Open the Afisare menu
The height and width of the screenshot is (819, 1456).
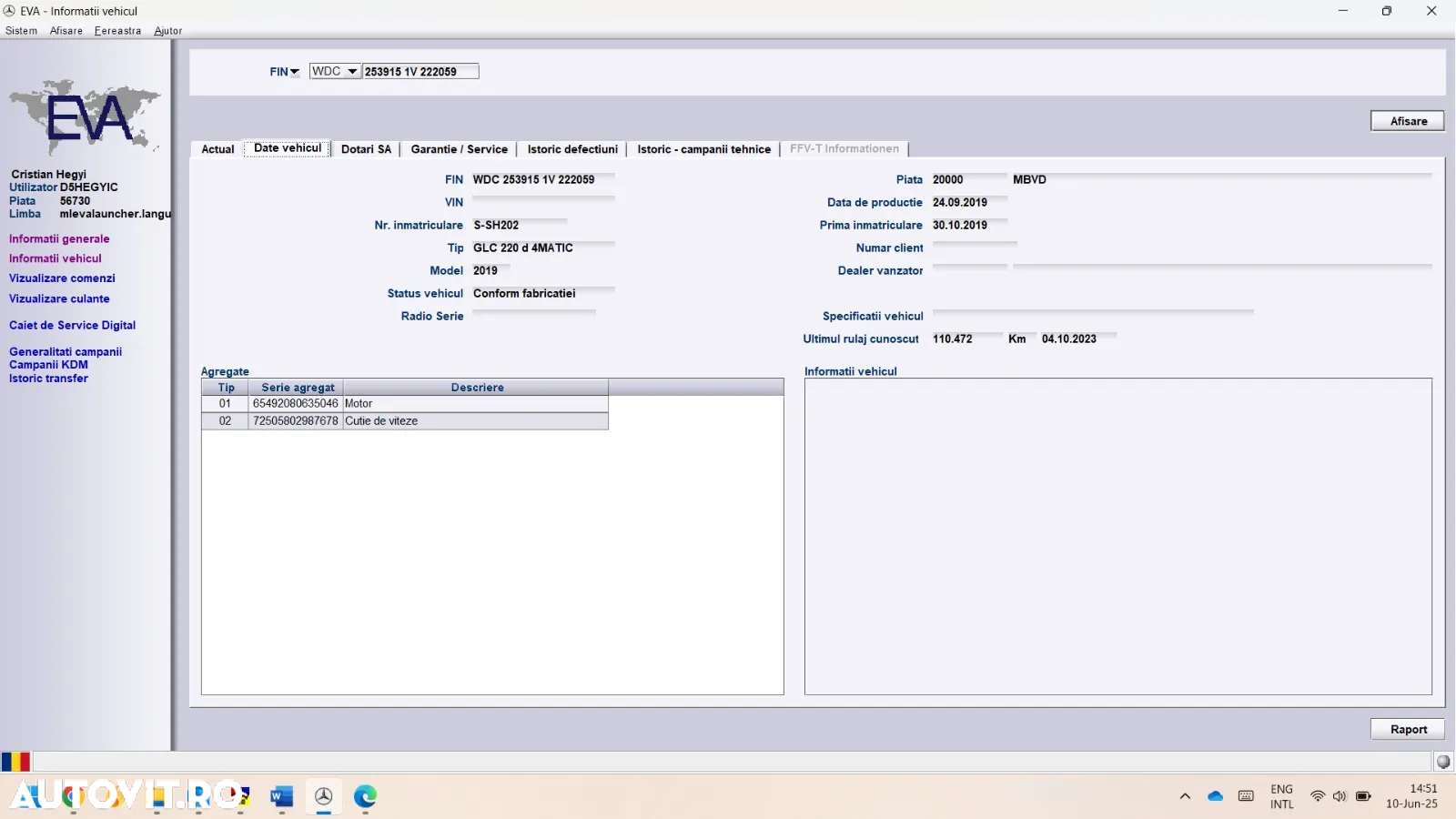point(66,31)
